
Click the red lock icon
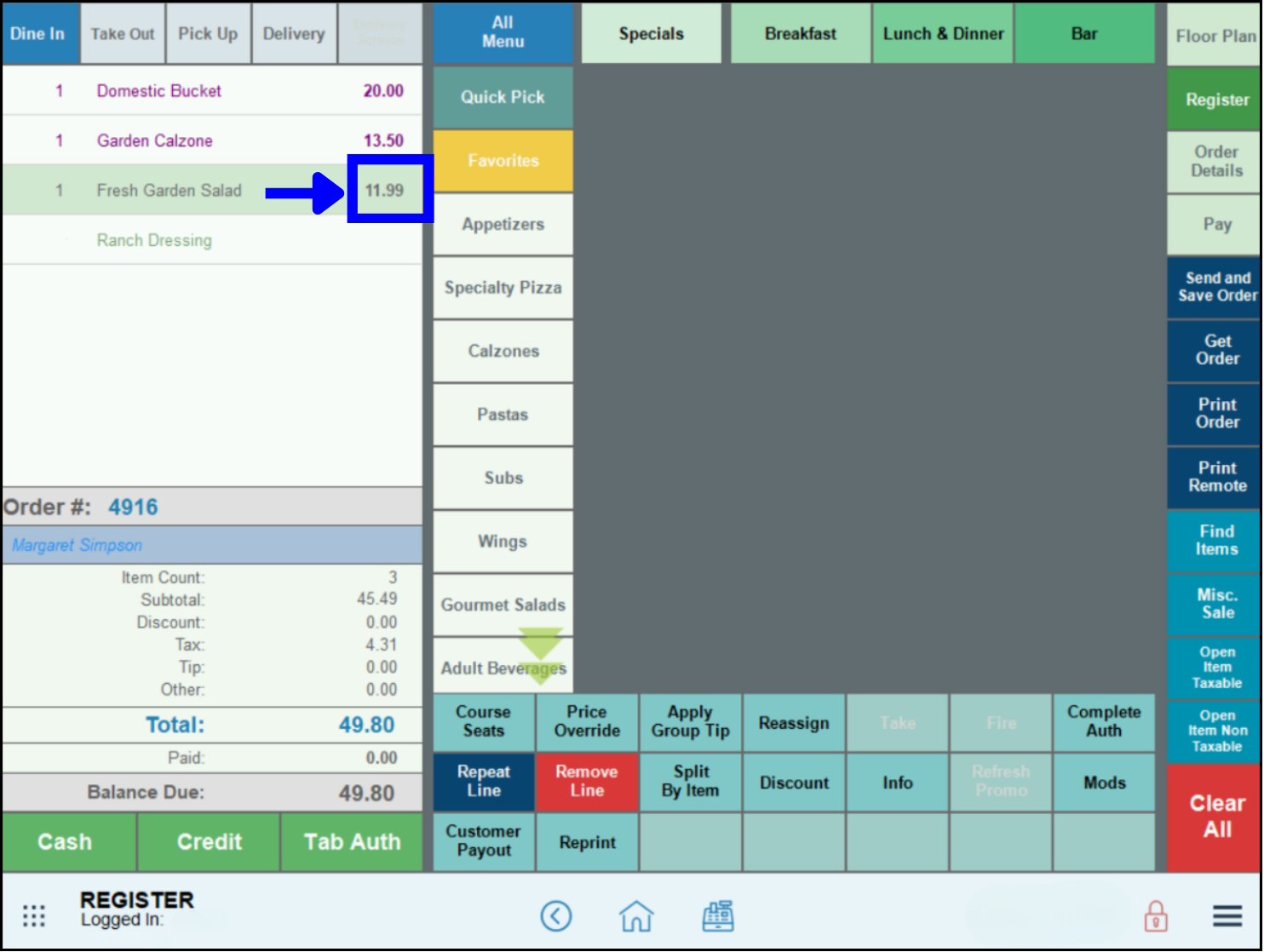[1155, 916]
